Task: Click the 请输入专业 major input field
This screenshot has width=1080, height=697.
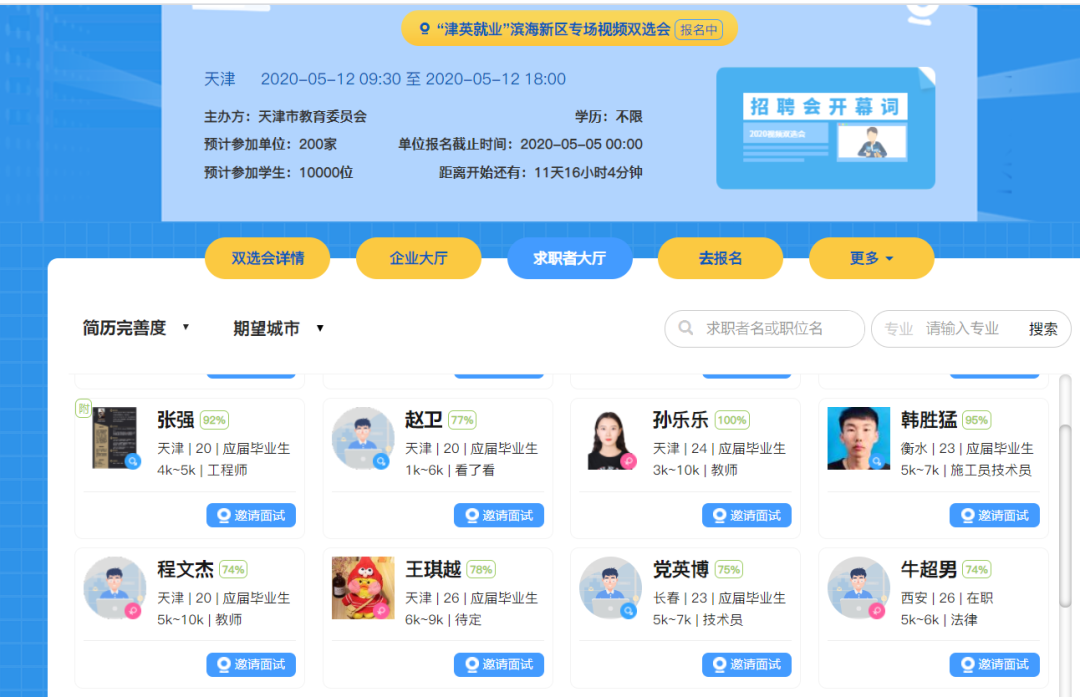Action: tap(968, 329)
